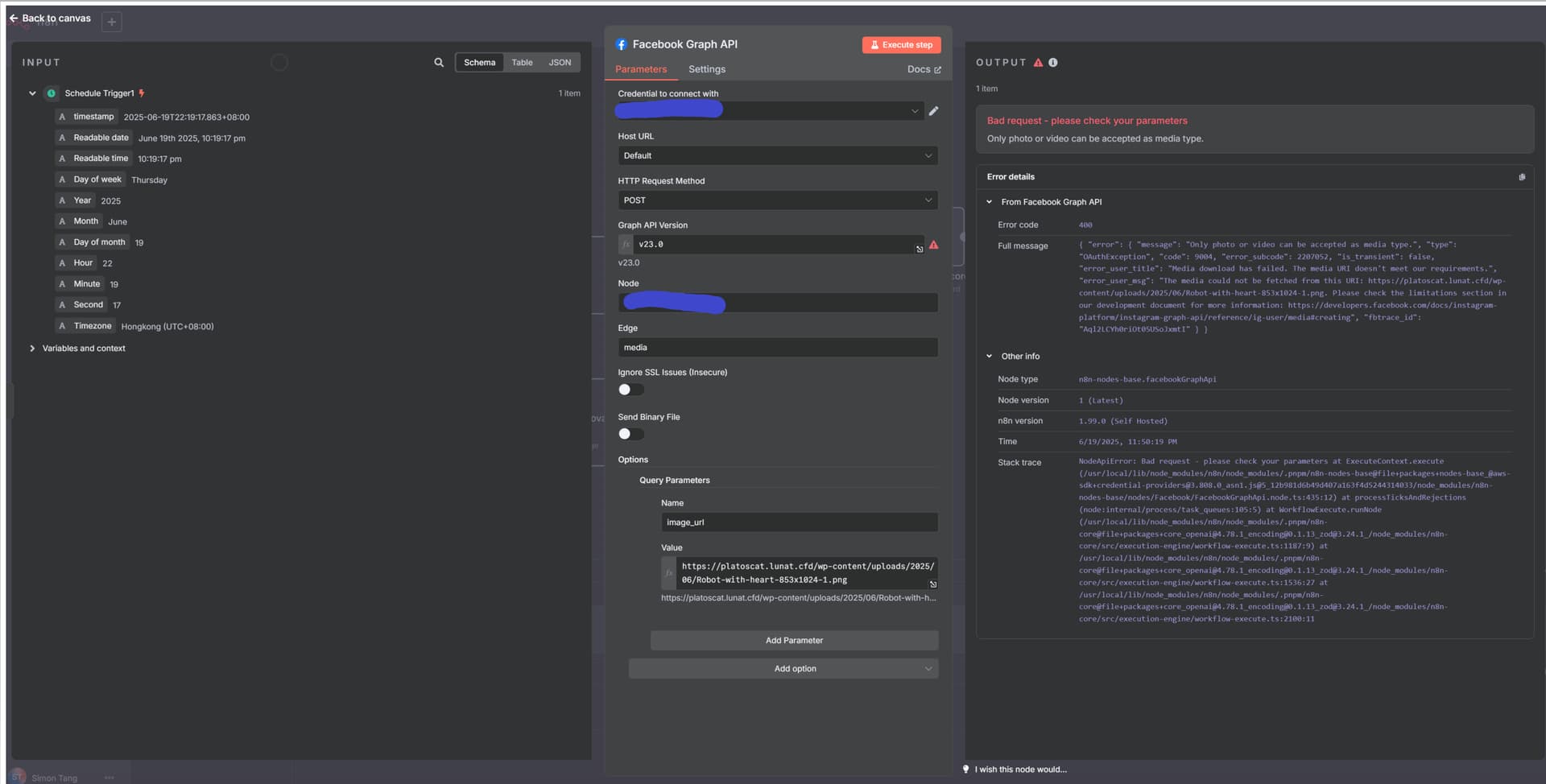Screen dimensions: 1546x784
Task: Click the warning triangle beside Graph API Version
Action: 934,245
